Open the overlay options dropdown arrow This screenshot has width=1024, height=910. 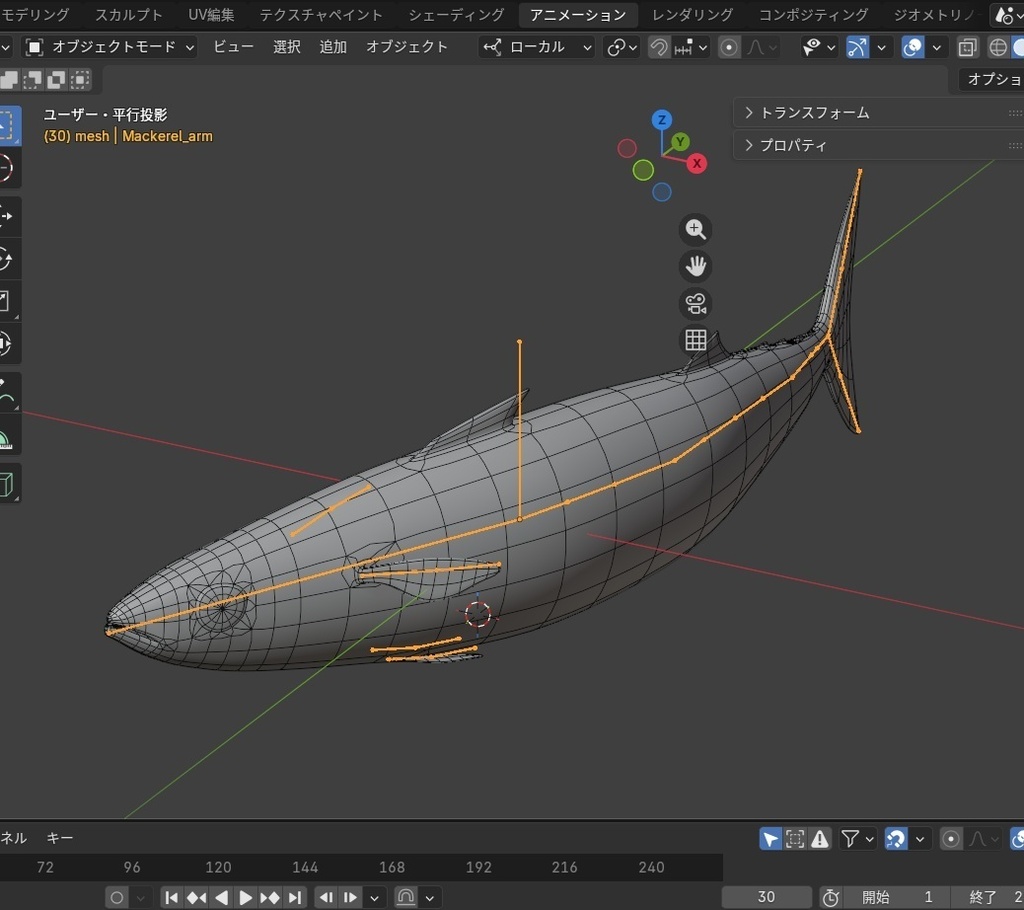(x=936, y=47)
